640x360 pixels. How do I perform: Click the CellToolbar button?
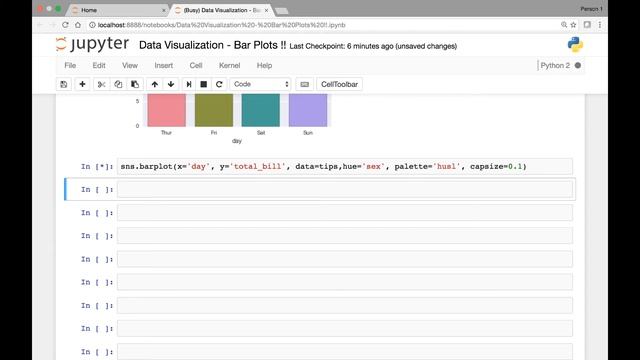[339, 84]
